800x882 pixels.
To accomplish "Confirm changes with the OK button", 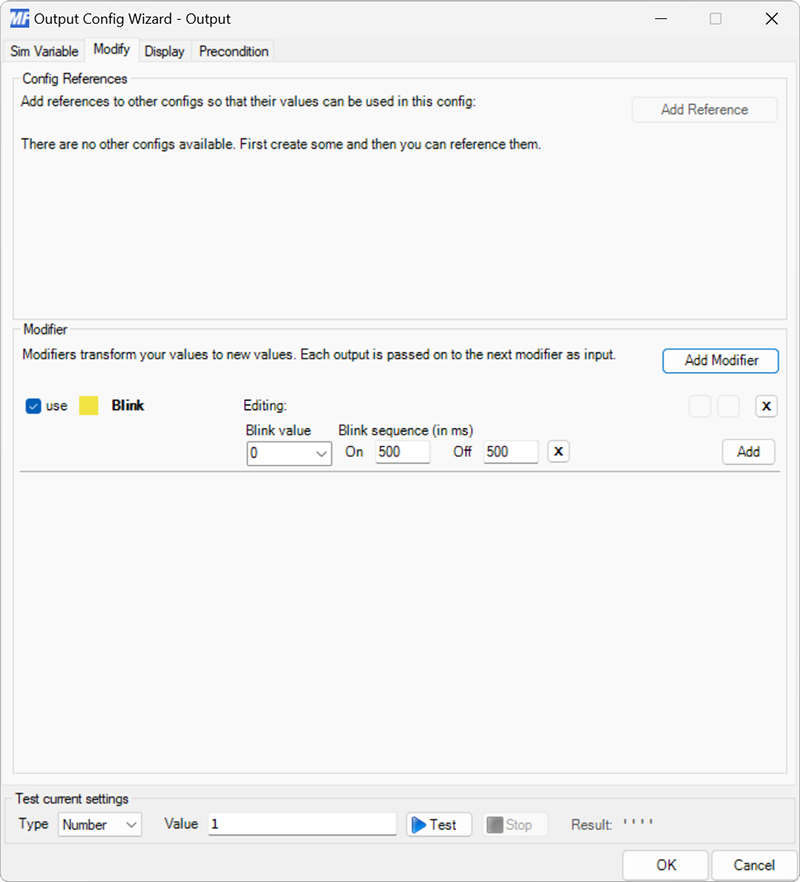I will pos(665,865).
